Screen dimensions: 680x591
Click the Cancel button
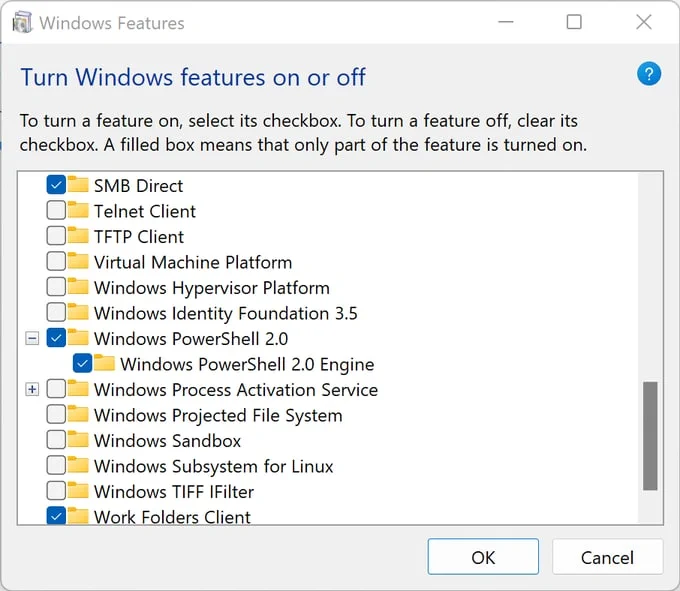tap(607, 557)
